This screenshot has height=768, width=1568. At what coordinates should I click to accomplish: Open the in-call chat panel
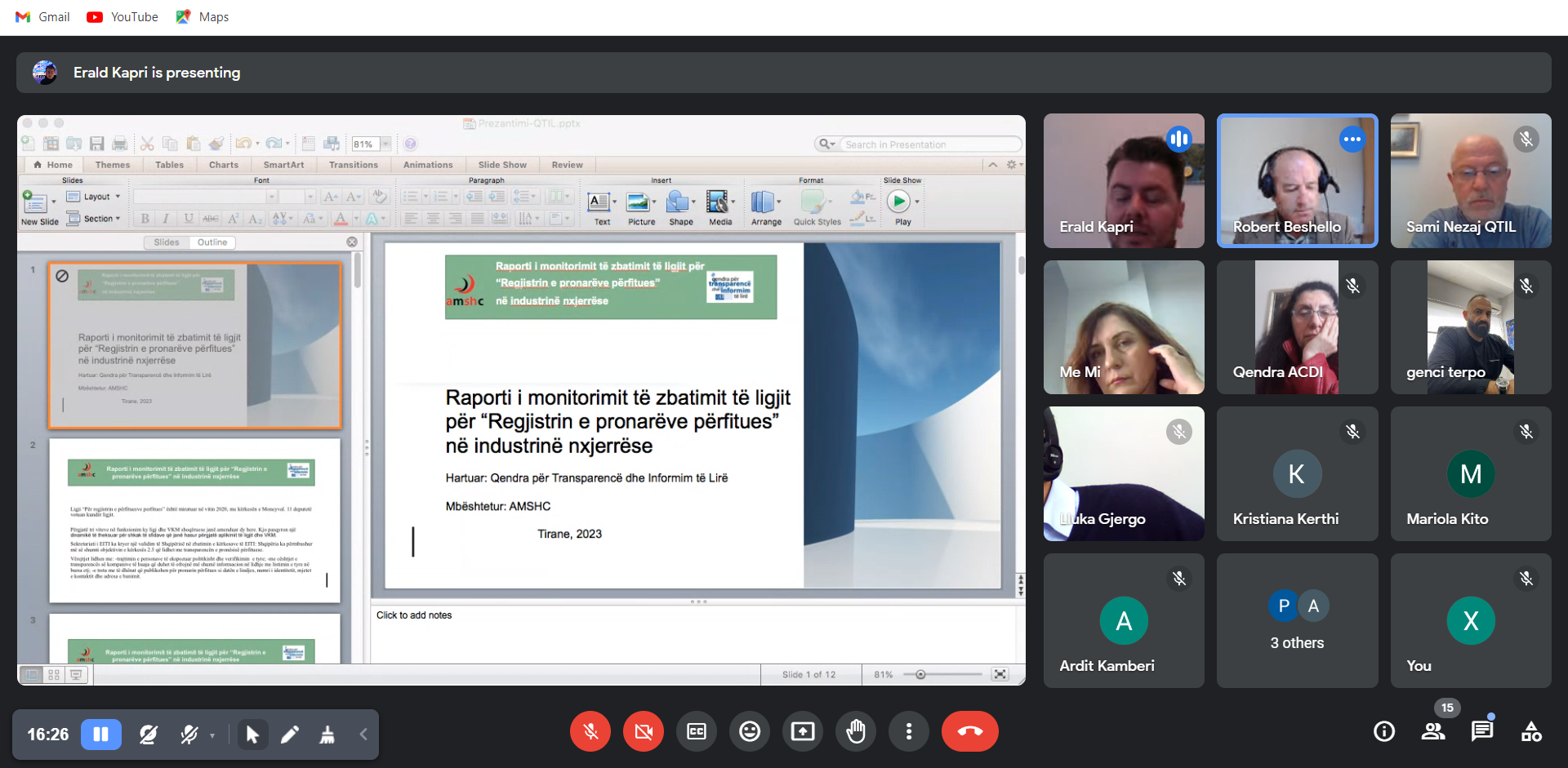(x=1482, y=731)
